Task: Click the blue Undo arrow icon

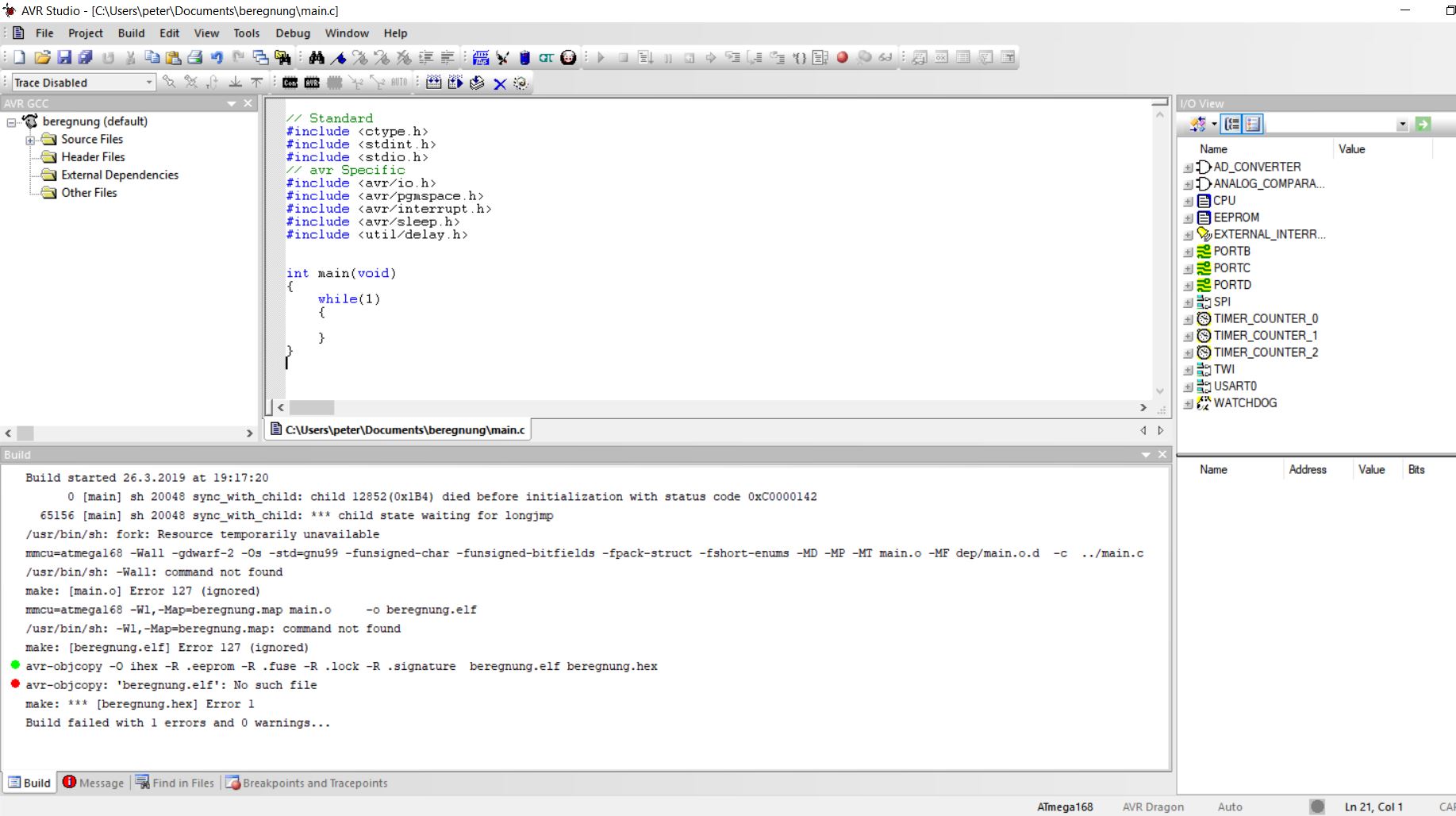Action: click(217, 57)
